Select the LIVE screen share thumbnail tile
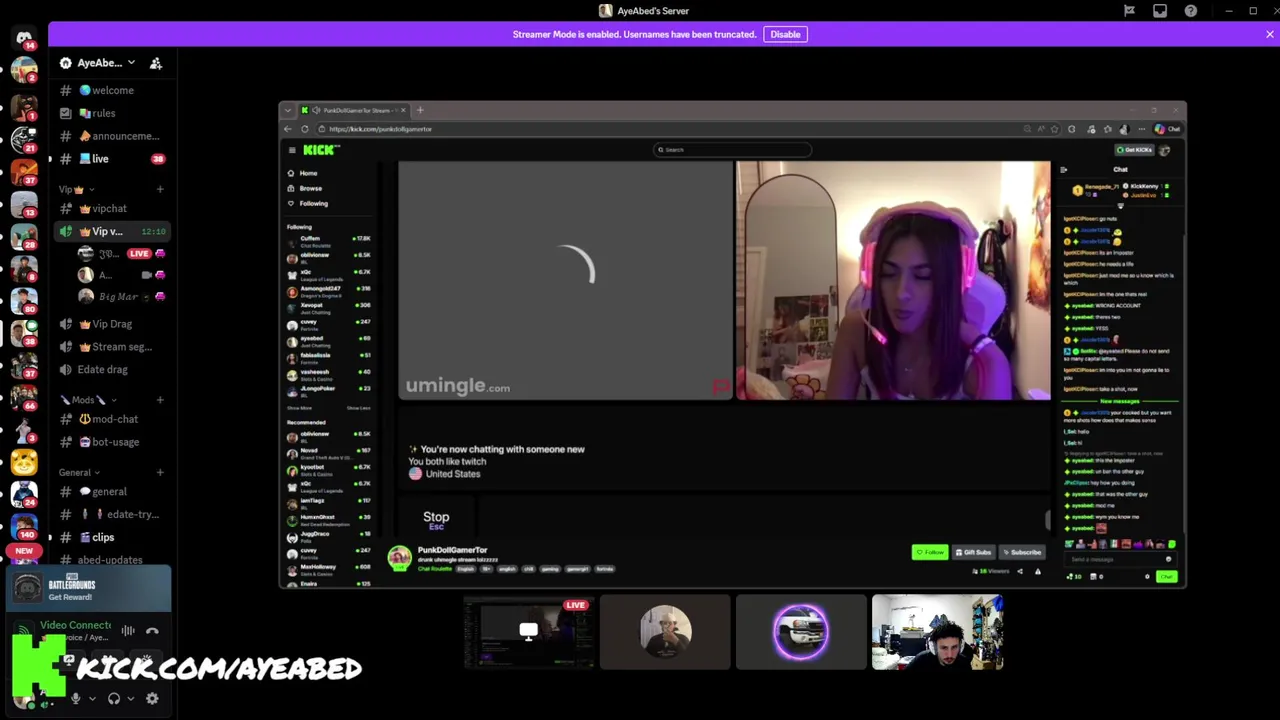The image size is (1280, 720). pyautogui.click(x=529, y=632)
